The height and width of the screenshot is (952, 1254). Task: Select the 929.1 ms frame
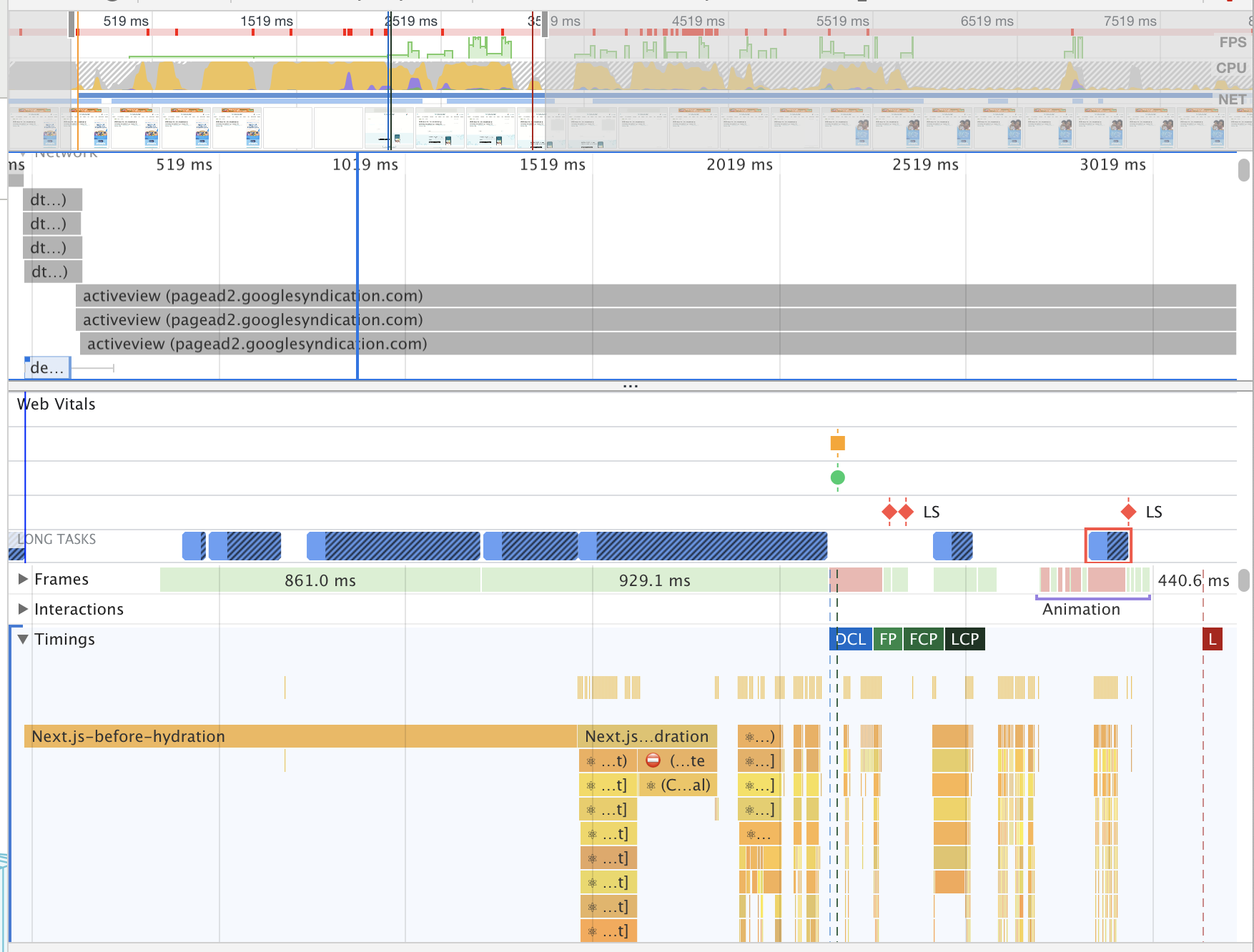[655, 580]
